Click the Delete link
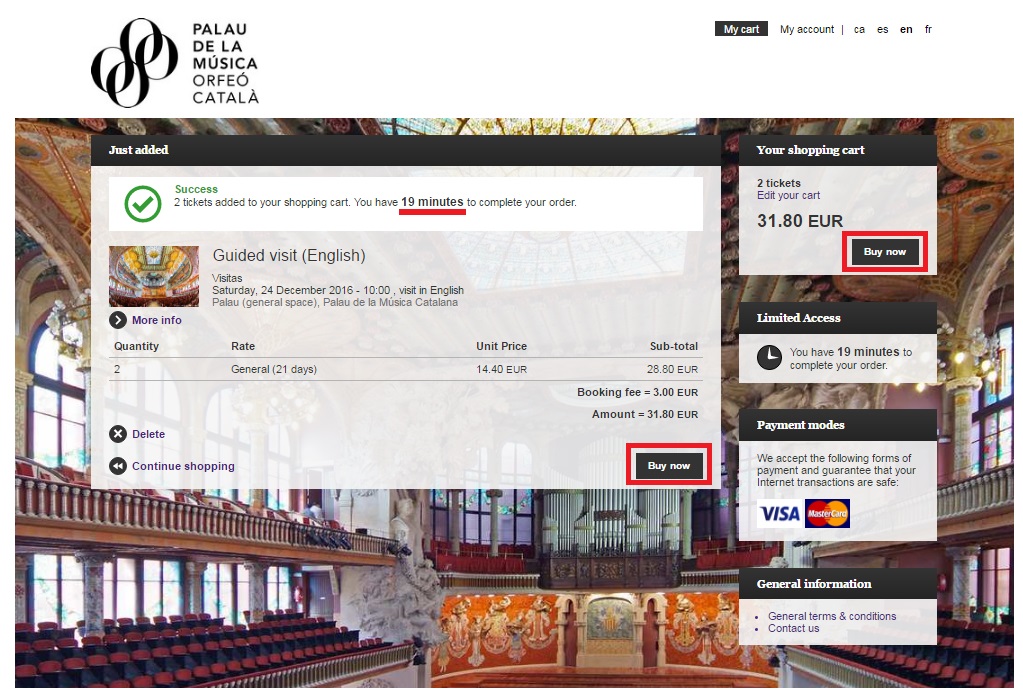Viewport: 1023px width, 700px height. (148, 434)
